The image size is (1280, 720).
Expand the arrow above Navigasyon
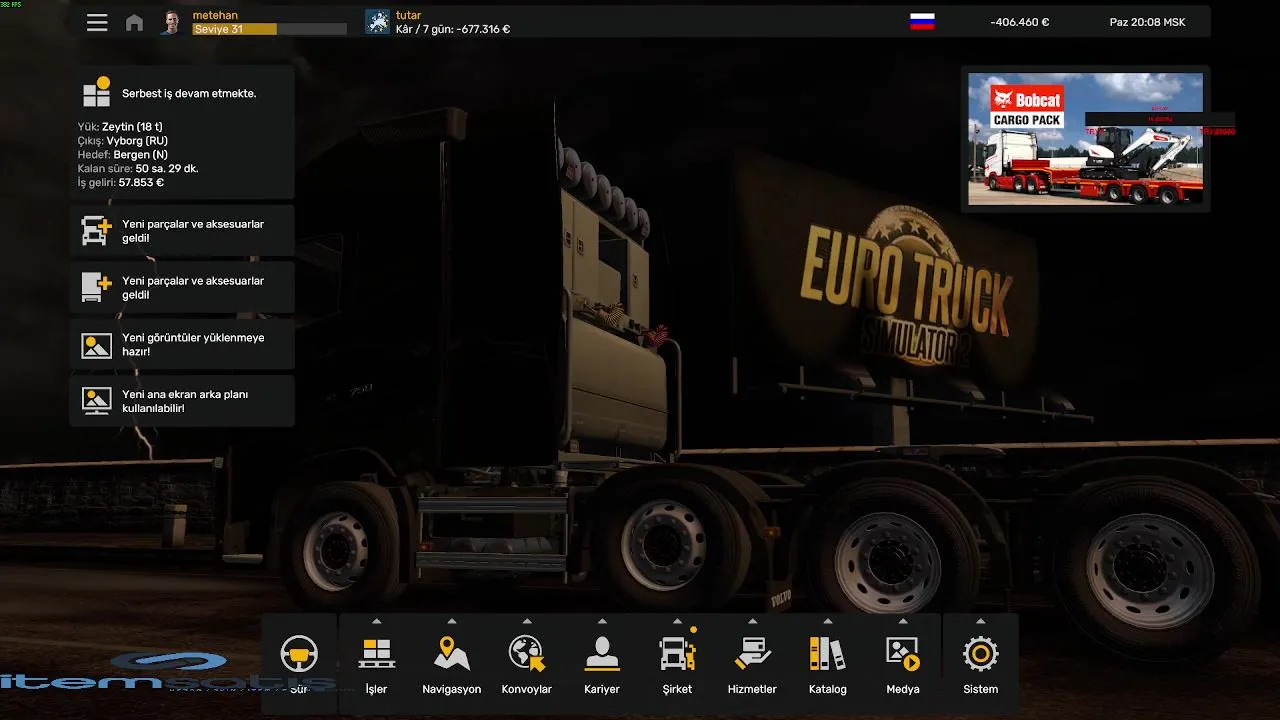452,621
